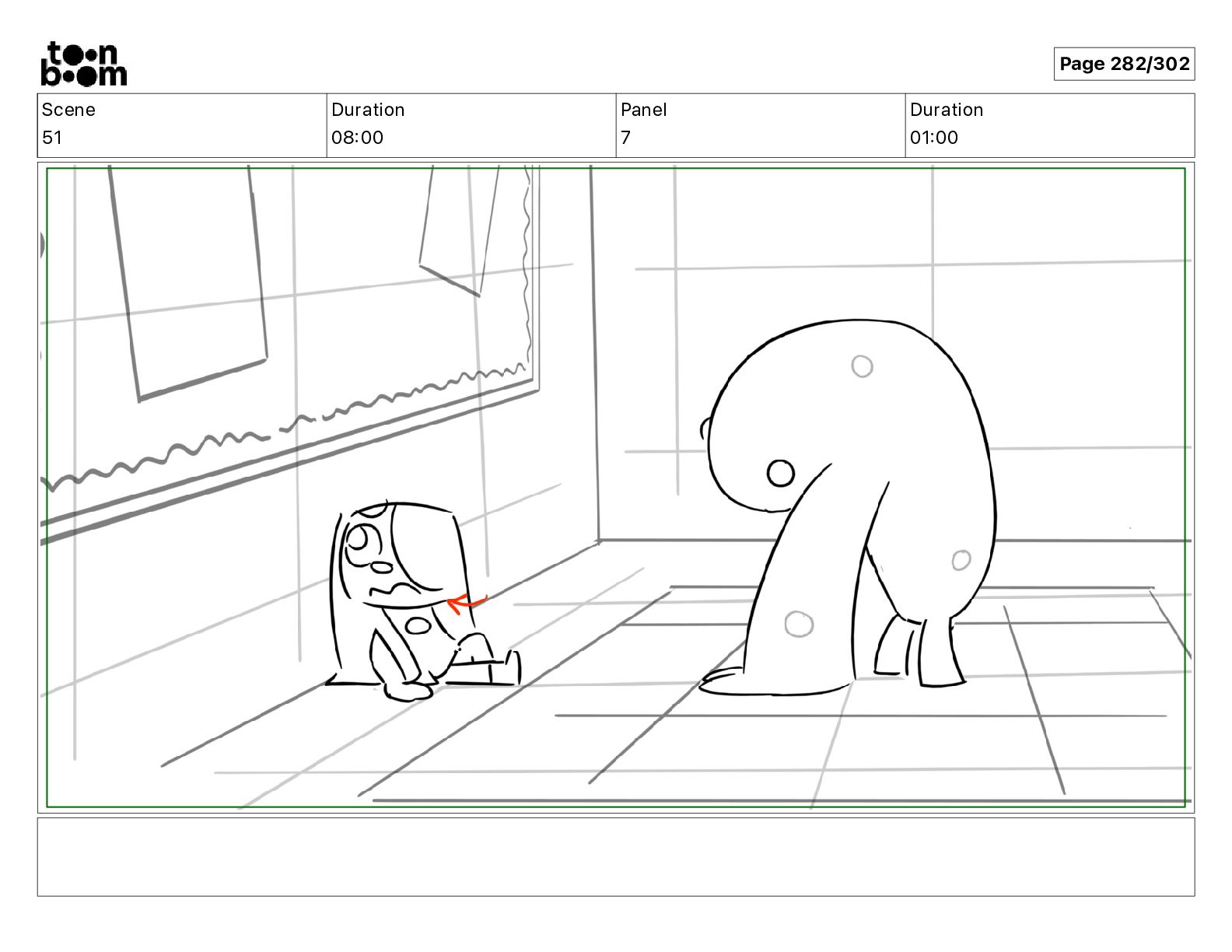Click the scene Duration 08:00 field

(471, 124)
